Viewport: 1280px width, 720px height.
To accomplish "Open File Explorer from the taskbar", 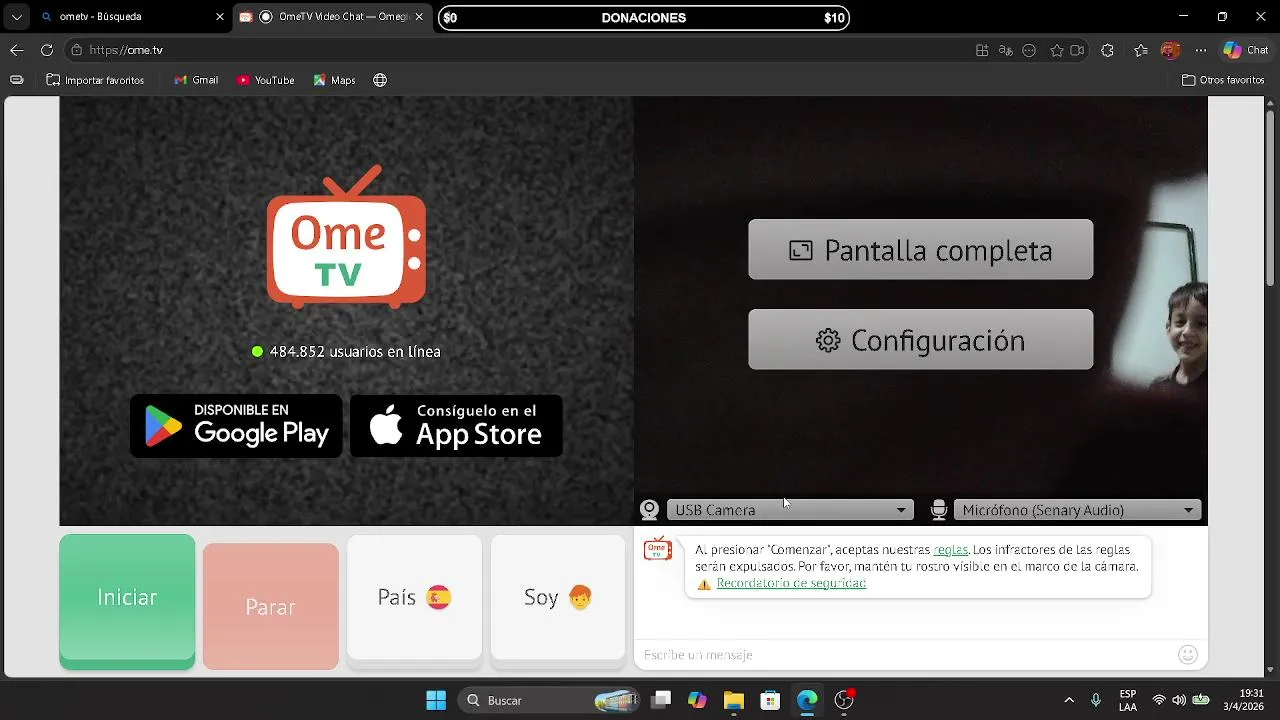I will pos(734,700).
